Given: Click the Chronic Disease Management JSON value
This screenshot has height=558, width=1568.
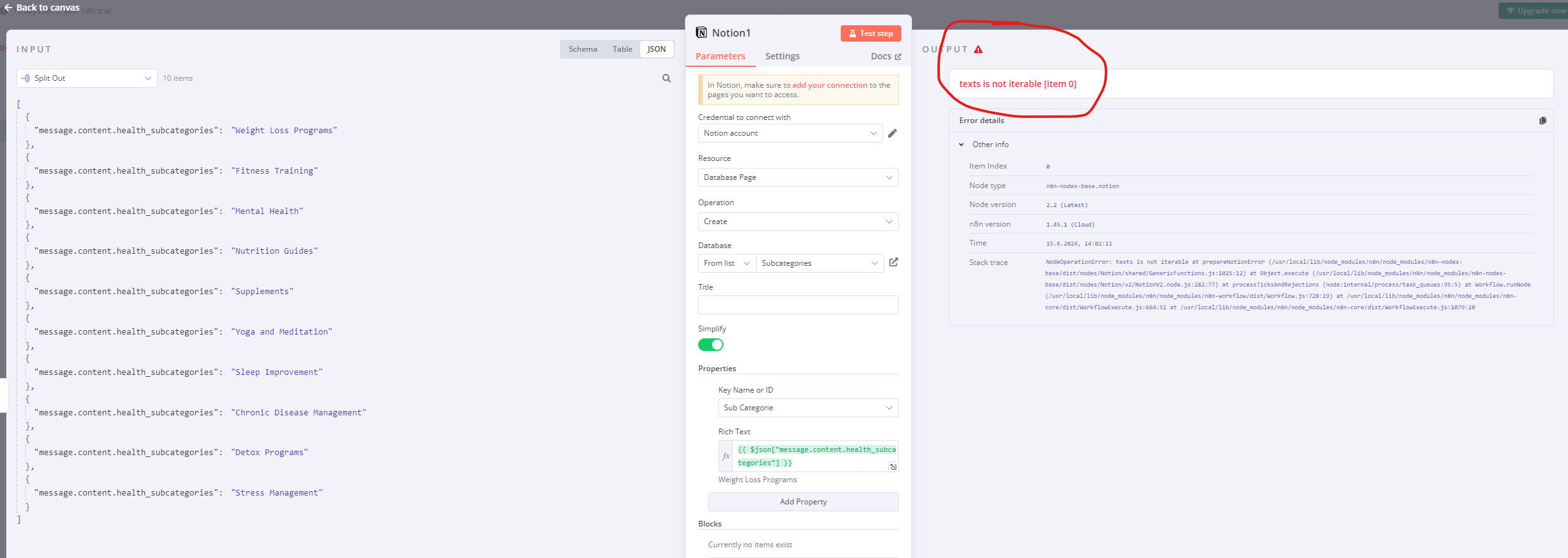Looking at the screenshot, I should click(298, 413).
